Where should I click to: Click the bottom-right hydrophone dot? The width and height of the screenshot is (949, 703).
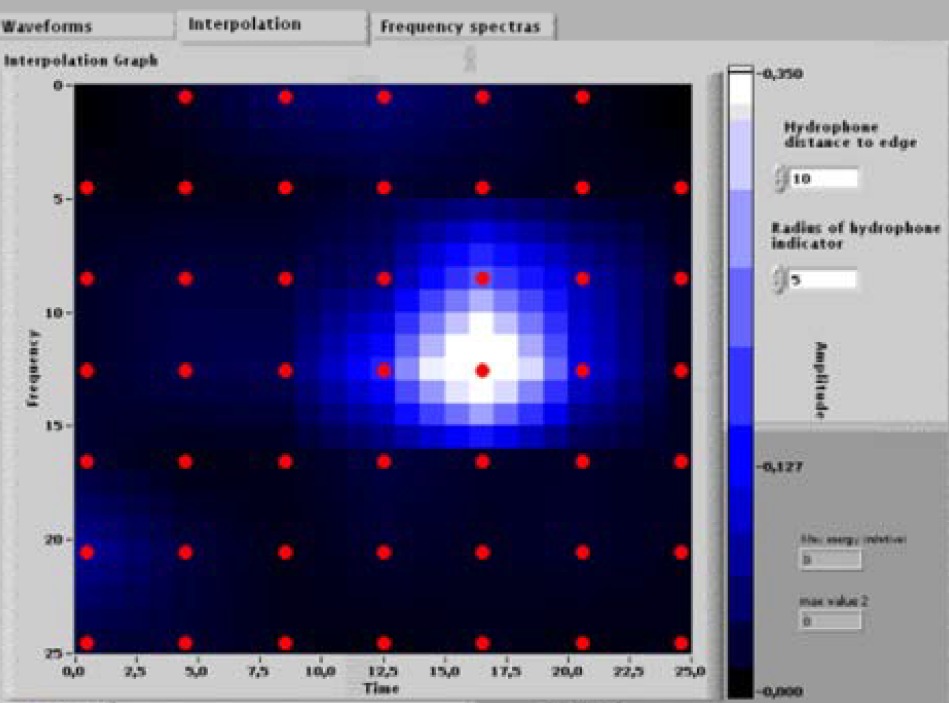pos(681,643)
